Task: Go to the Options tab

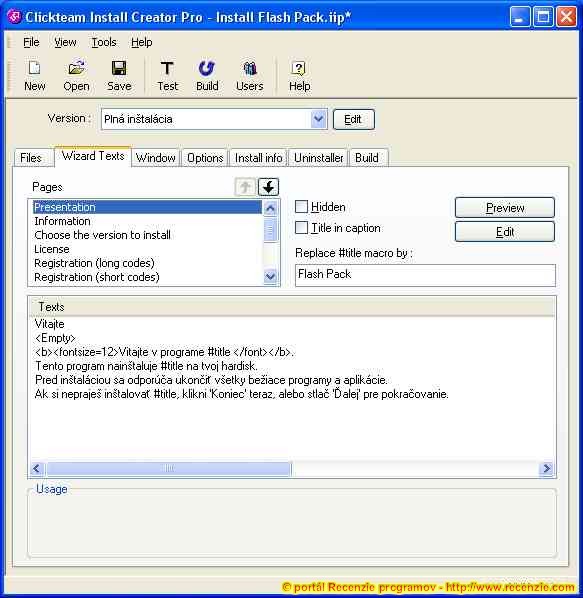Action: click(x=205, y=158)
